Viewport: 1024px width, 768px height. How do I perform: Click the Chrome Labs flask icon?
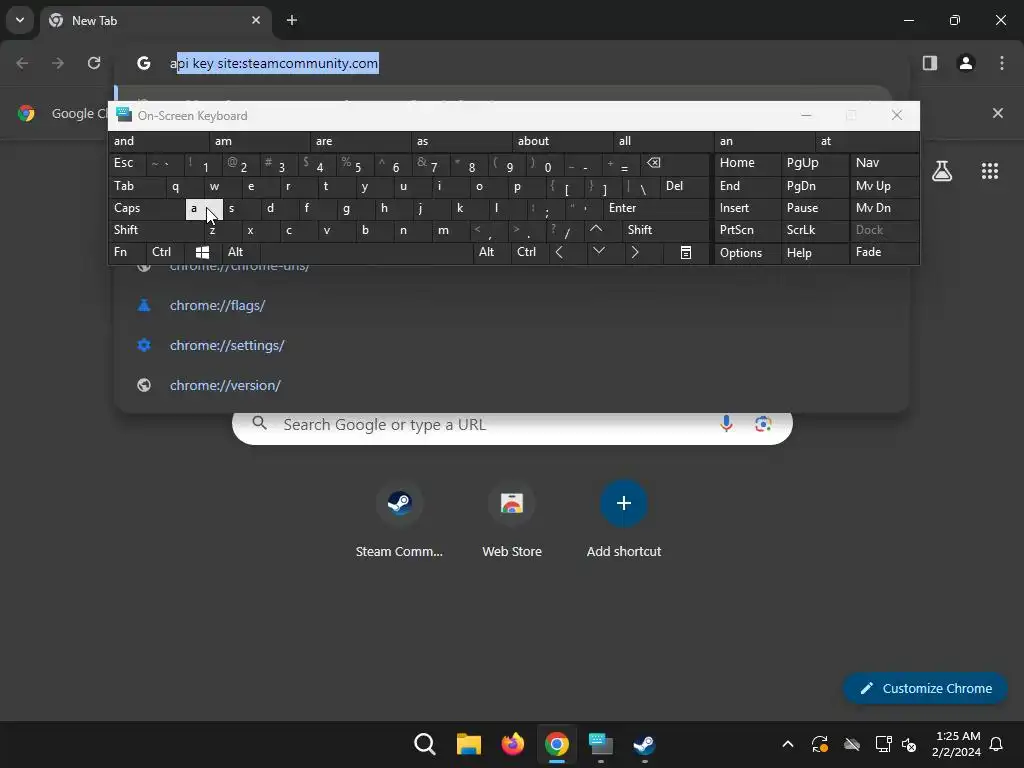942,171
